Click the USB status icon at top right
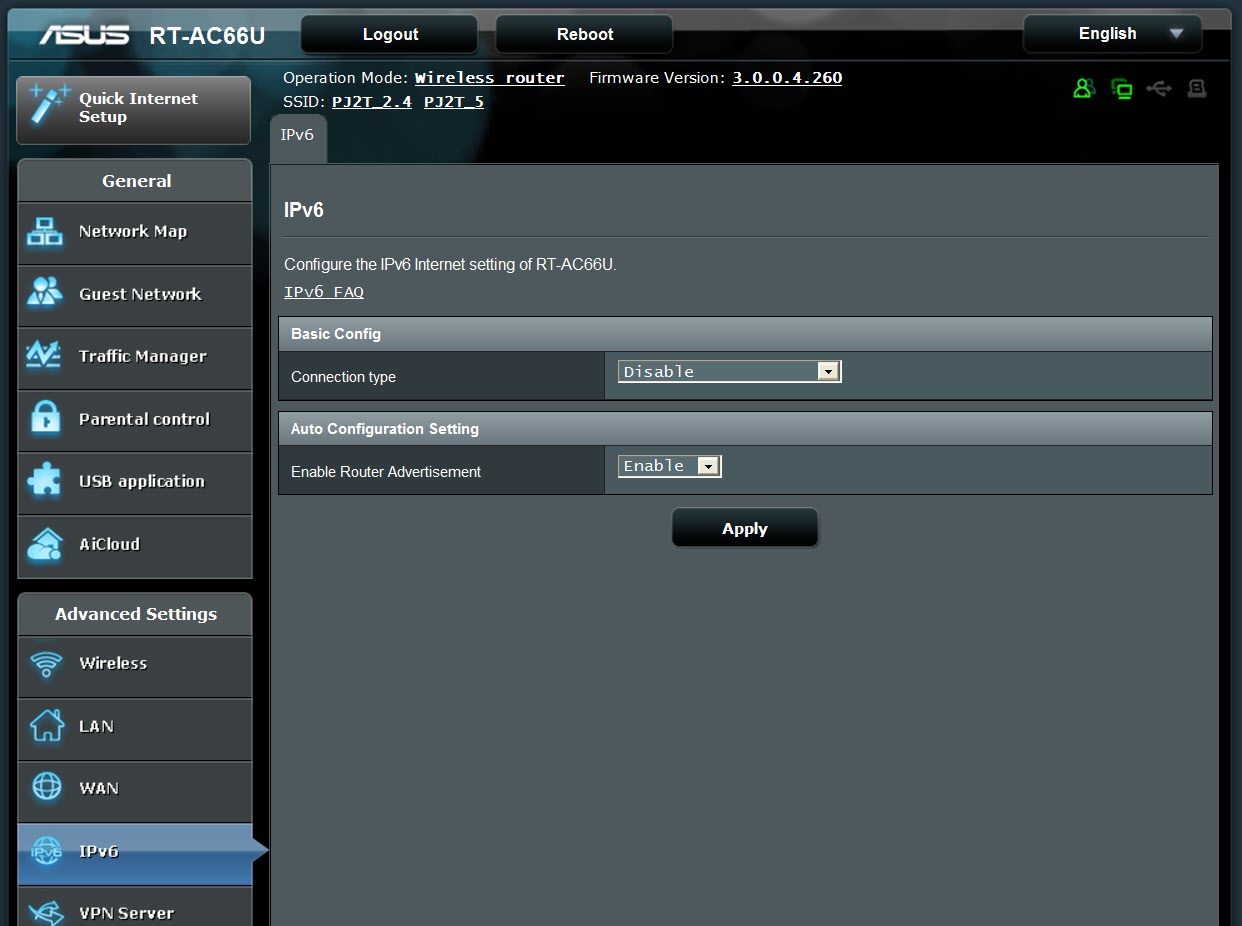Image resolution: width=1242 pixels, height=926 pixels. [x=1159, y=89]
